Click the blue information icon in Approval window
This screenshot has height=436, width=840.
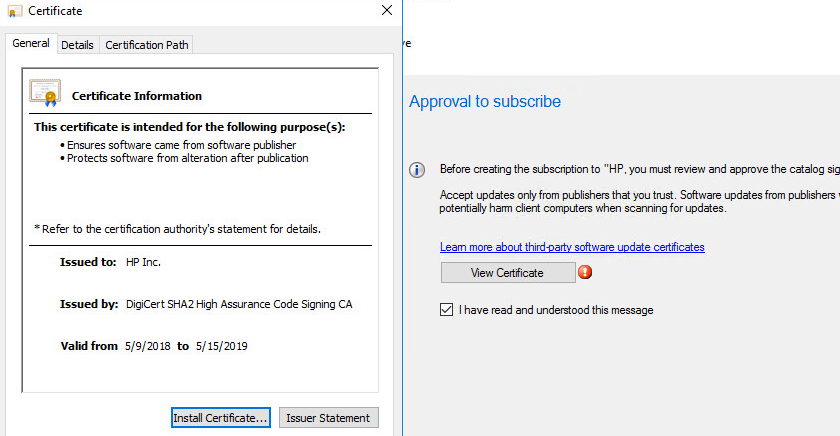click(417, 170)
